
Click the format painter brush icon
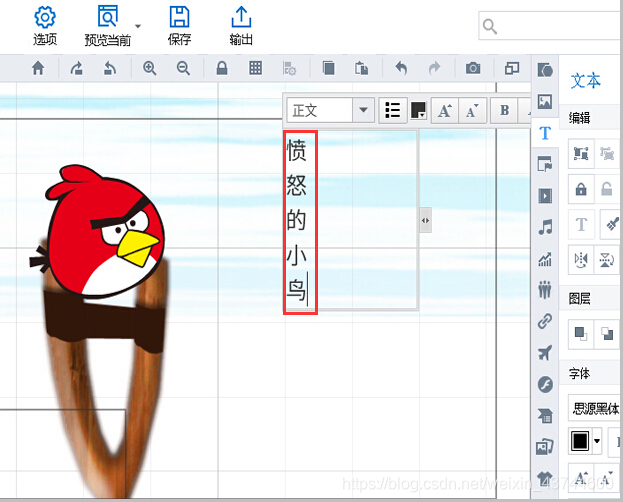[611, 225]
